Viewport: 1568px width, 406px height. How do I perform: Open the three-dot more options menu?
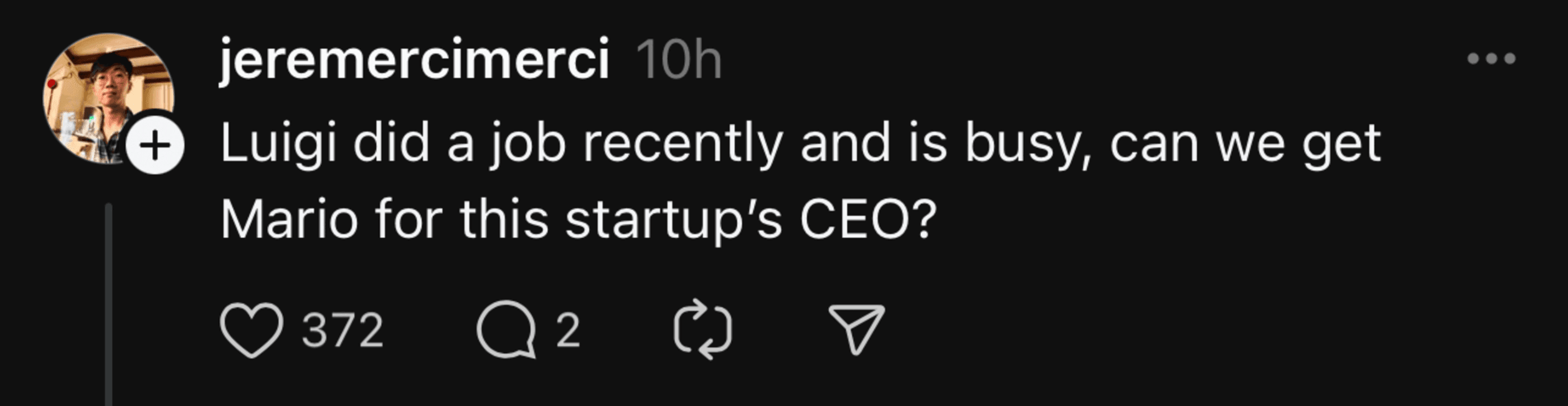(x=1491, y=59)
